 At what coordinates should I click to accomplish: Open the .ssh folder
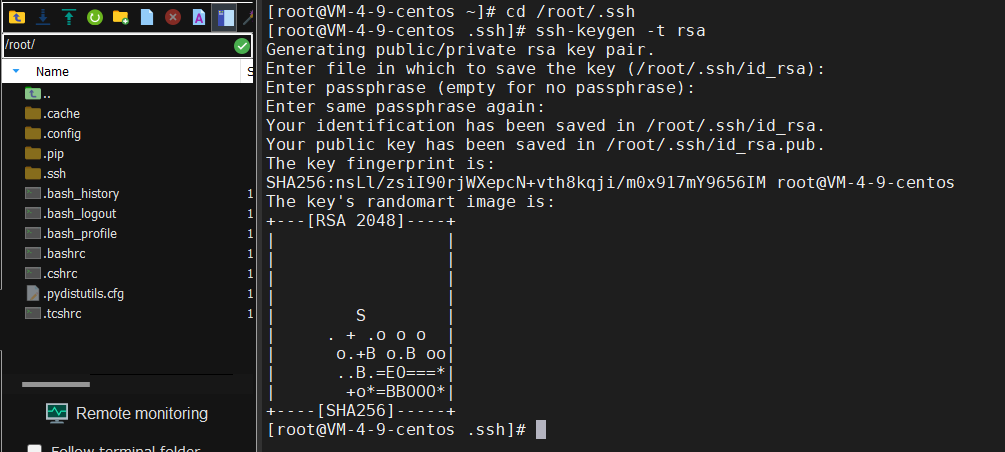46,174
